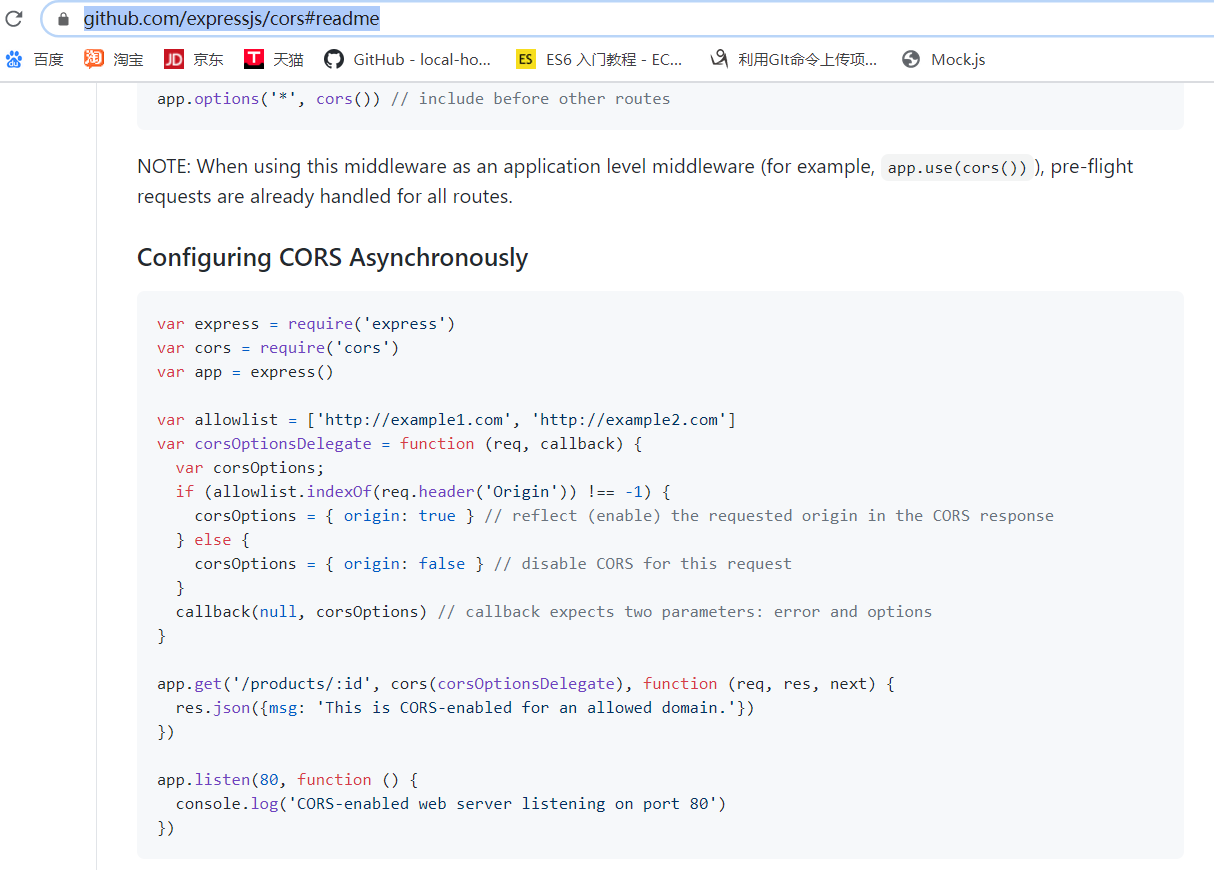Viewport: 1214px width, 870px height.
Task: Click the line var express = require('express')
Action: 306,324
